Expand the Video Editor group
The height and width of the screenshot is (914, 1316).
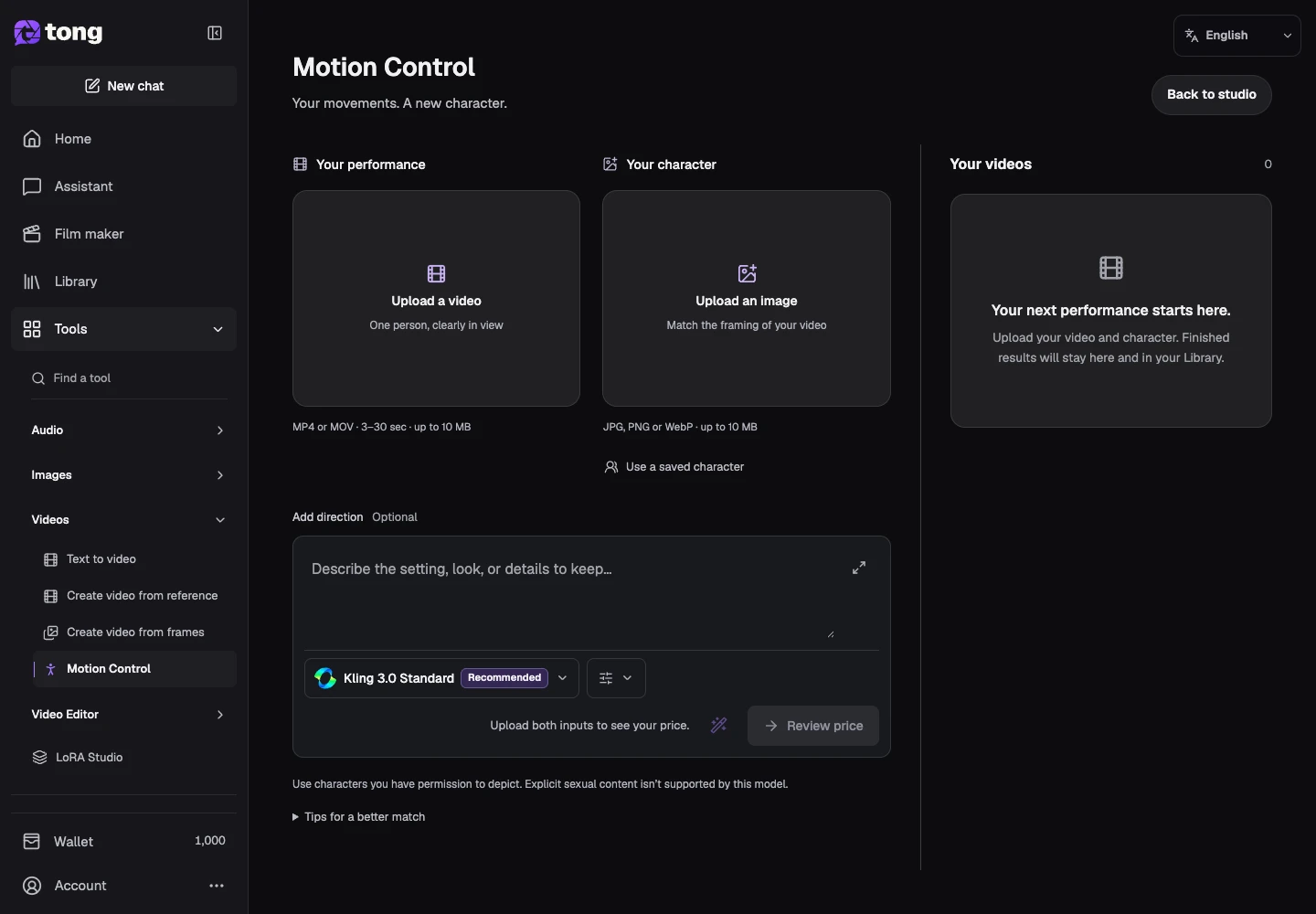(128, 715)
